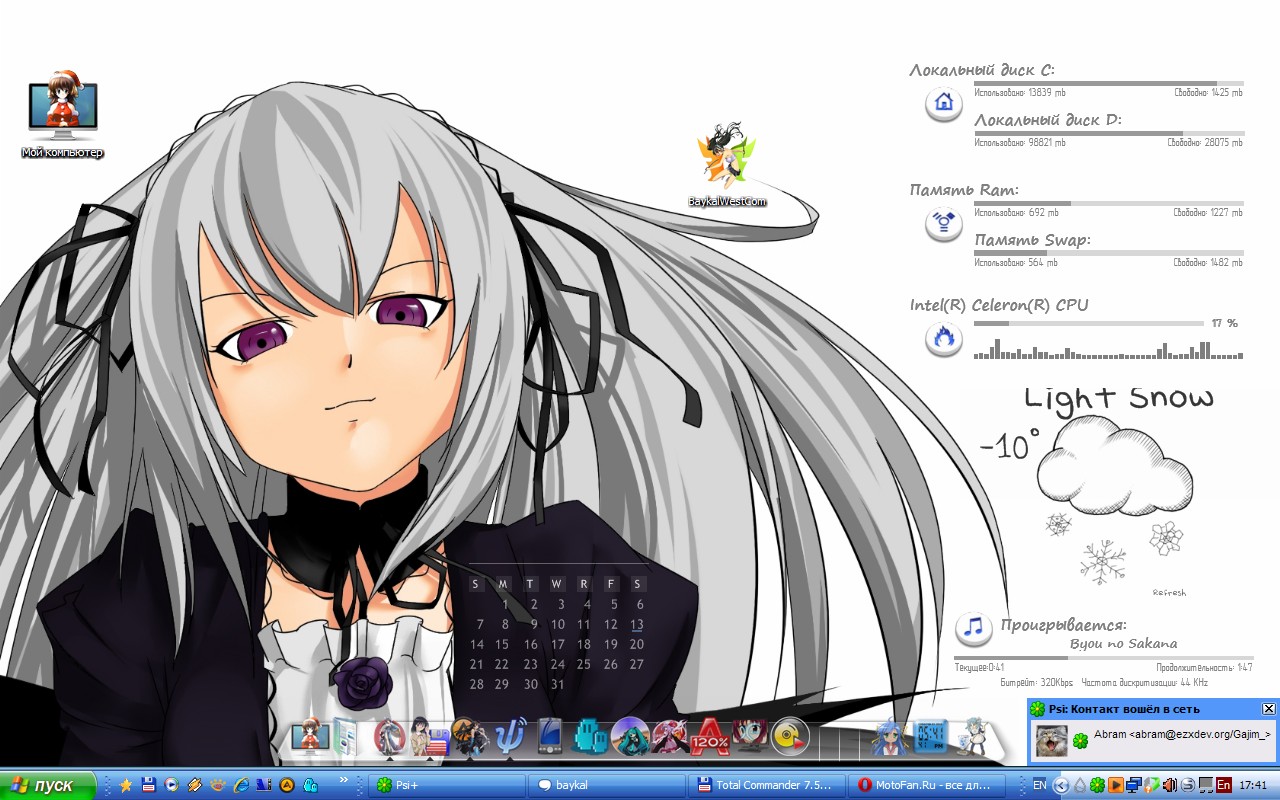Switch to the Psi+ taskbar window
1280x800 pixels.
click(x=447, y=785)
